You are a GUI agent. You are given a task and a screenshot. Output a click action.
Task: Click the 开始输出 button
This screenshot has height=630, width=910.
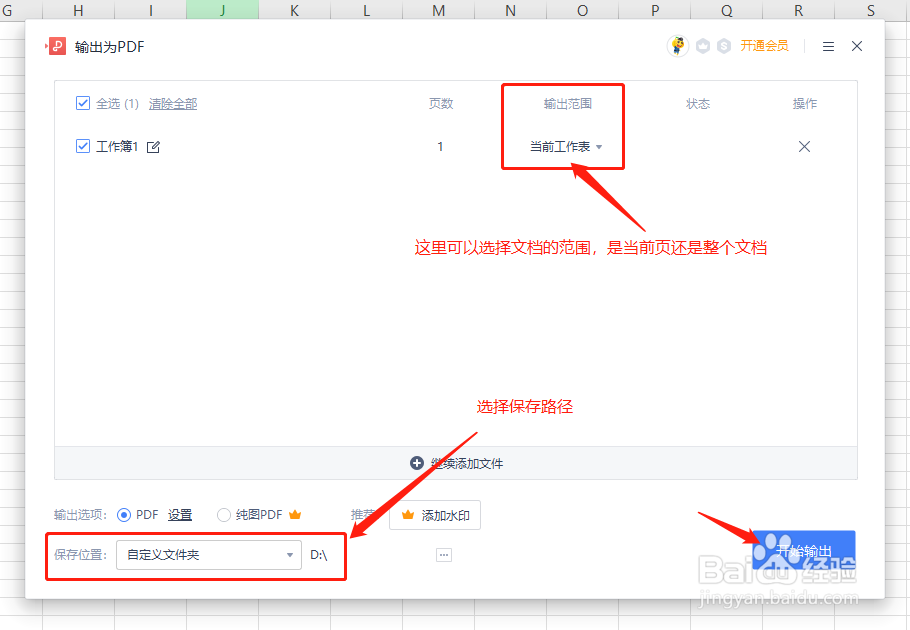[x=803, y=550]
